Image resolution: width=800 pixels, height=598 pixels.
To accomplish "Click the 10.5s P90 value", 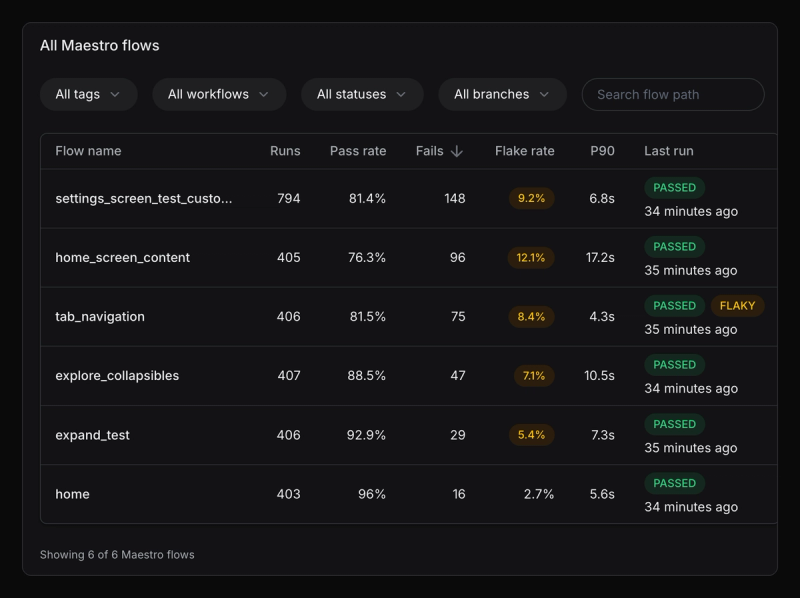I will click(x=599, y=376).
